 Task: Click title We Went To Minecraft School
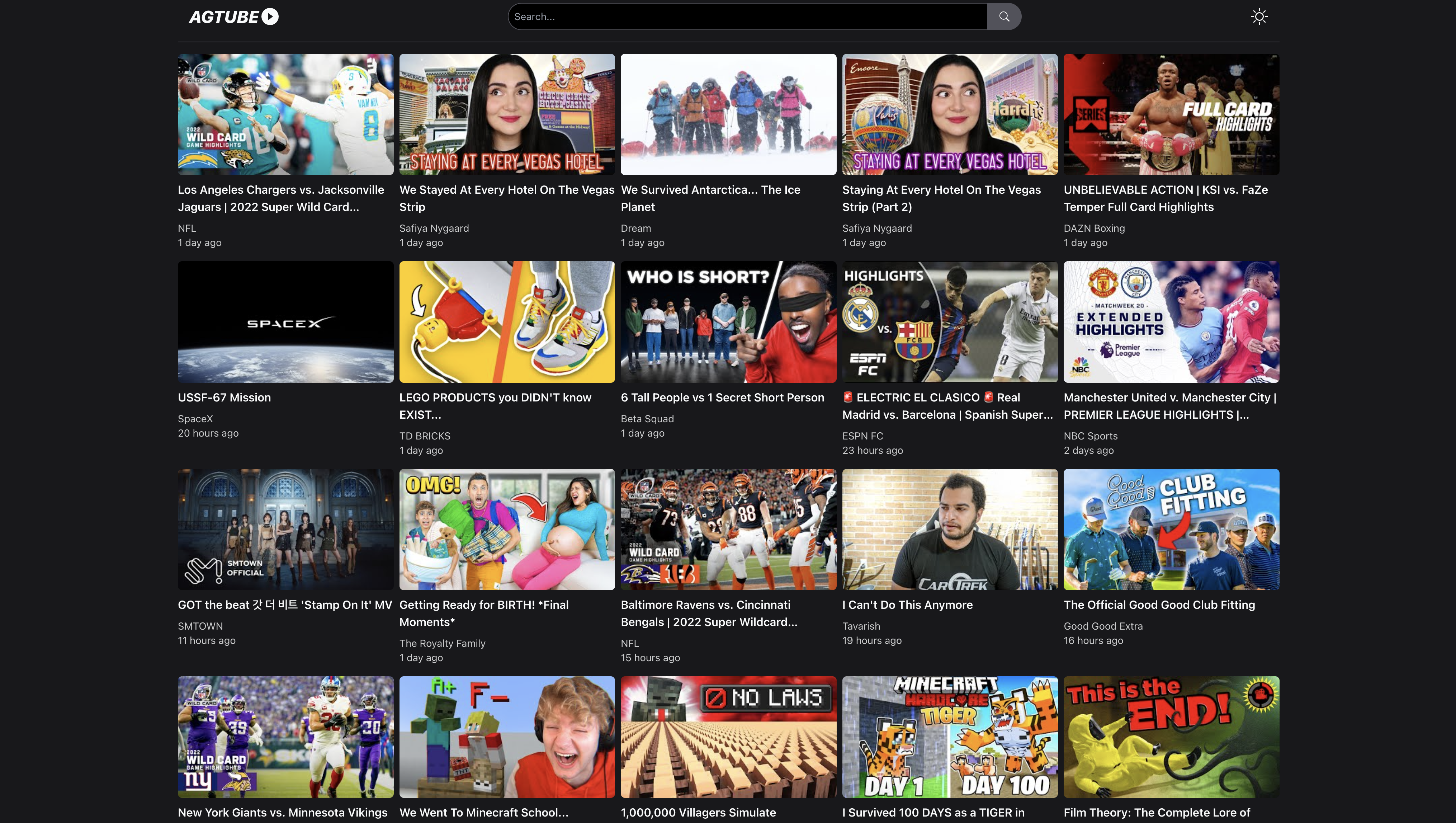point(484,812)
